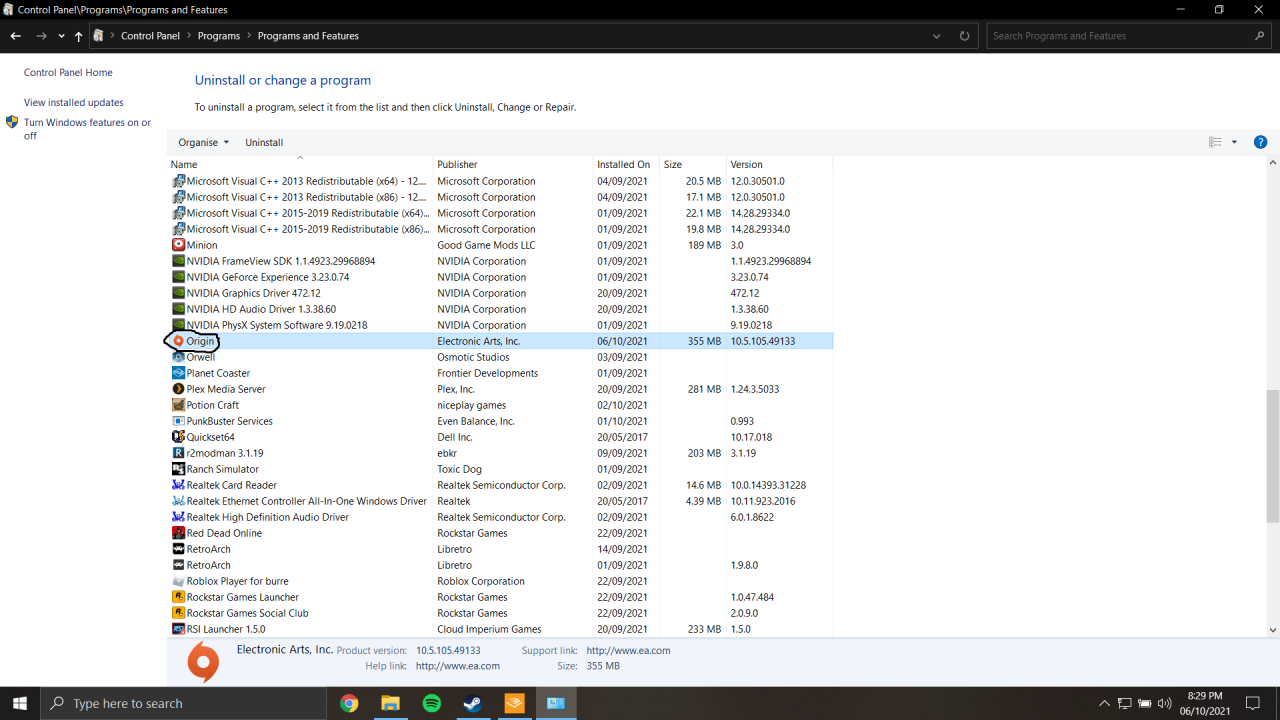Expand the chevron after Control Panel breadcrumb
Viewport: 1280px width, 720px height.
[x=189, y=36]
